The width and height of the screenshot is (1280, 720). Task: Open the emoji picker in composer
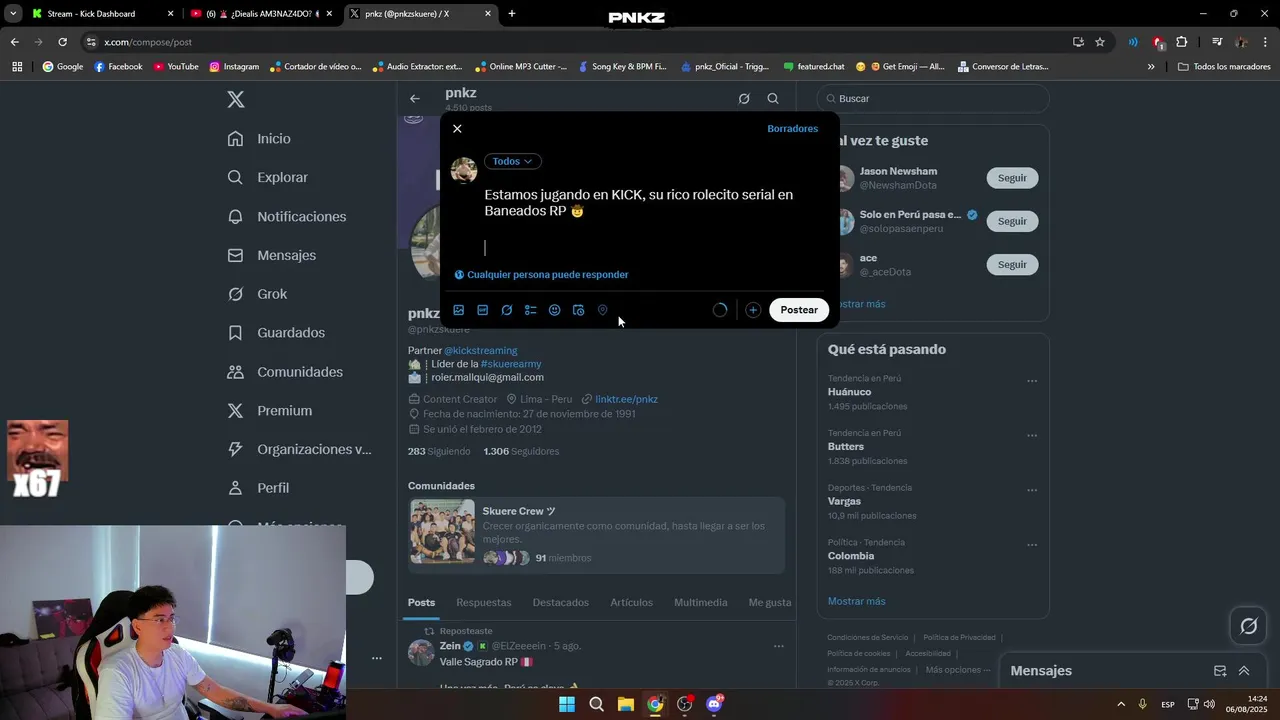555,310
